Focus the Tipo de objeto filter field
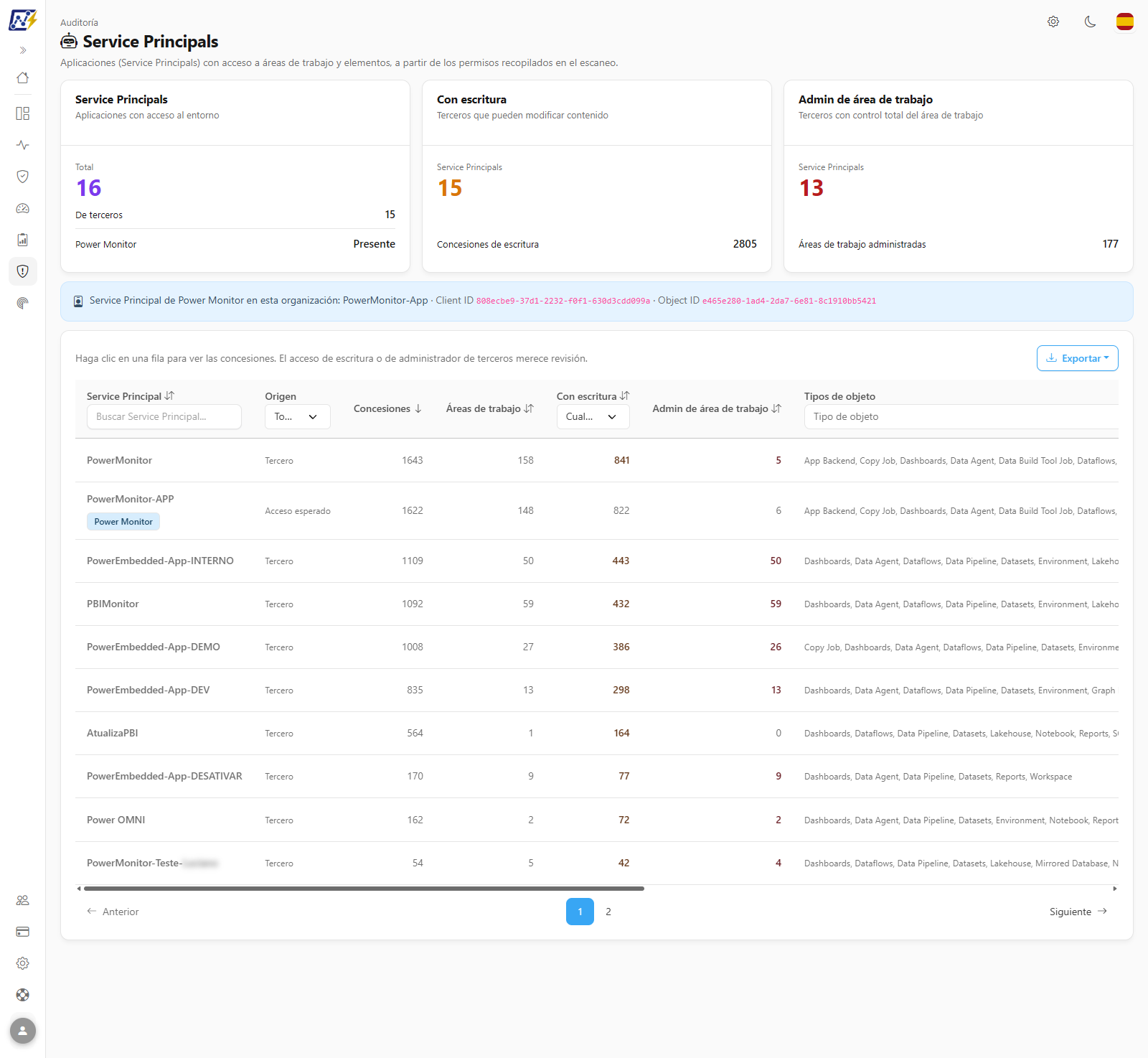The height and width of the screenshot is (1058, 1148). (961, 416)
